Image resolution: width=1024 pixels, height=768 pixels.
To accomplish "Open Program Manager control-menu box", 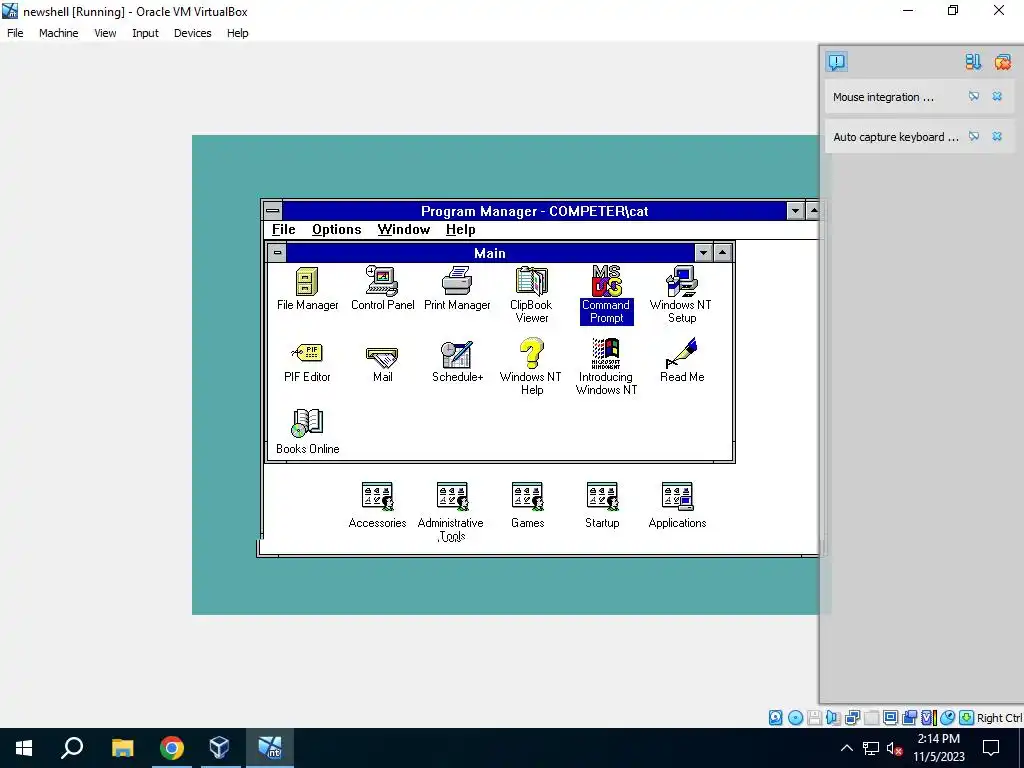I will coord(273,211).
